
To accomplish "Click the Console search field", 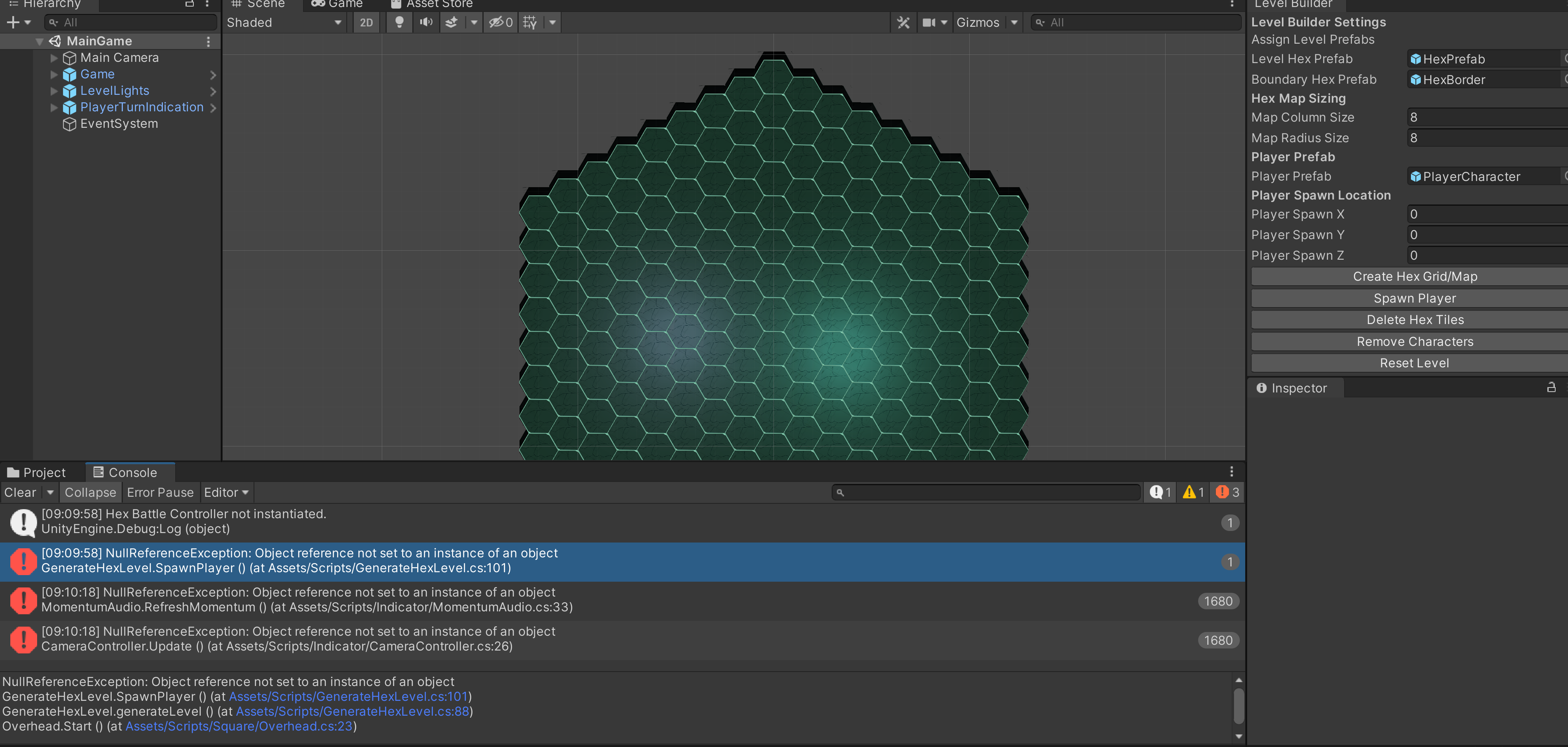I will point(986,493).
